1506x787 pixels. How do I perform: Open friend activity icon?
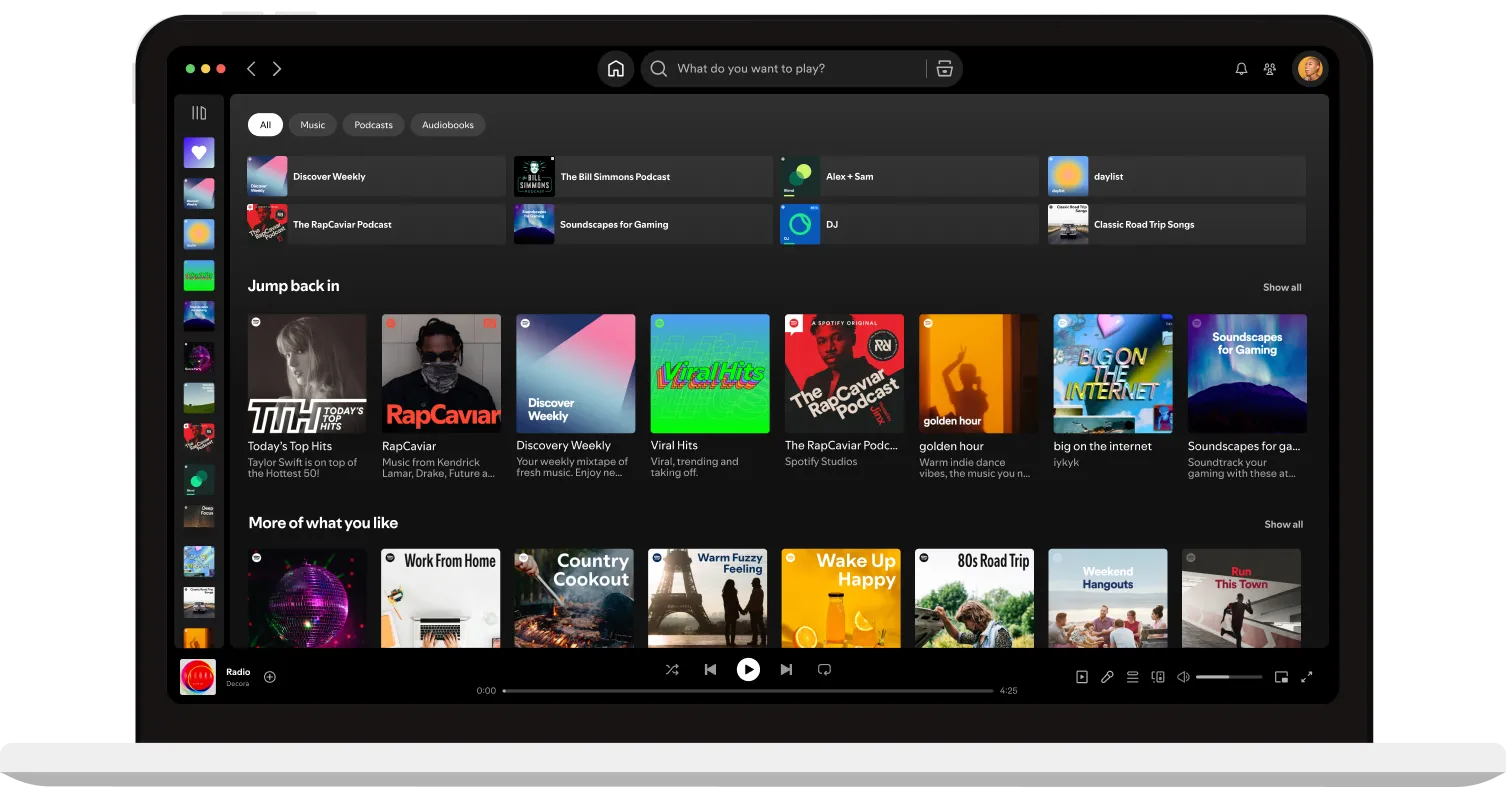pyautogui.click(x=1270, y=68)
